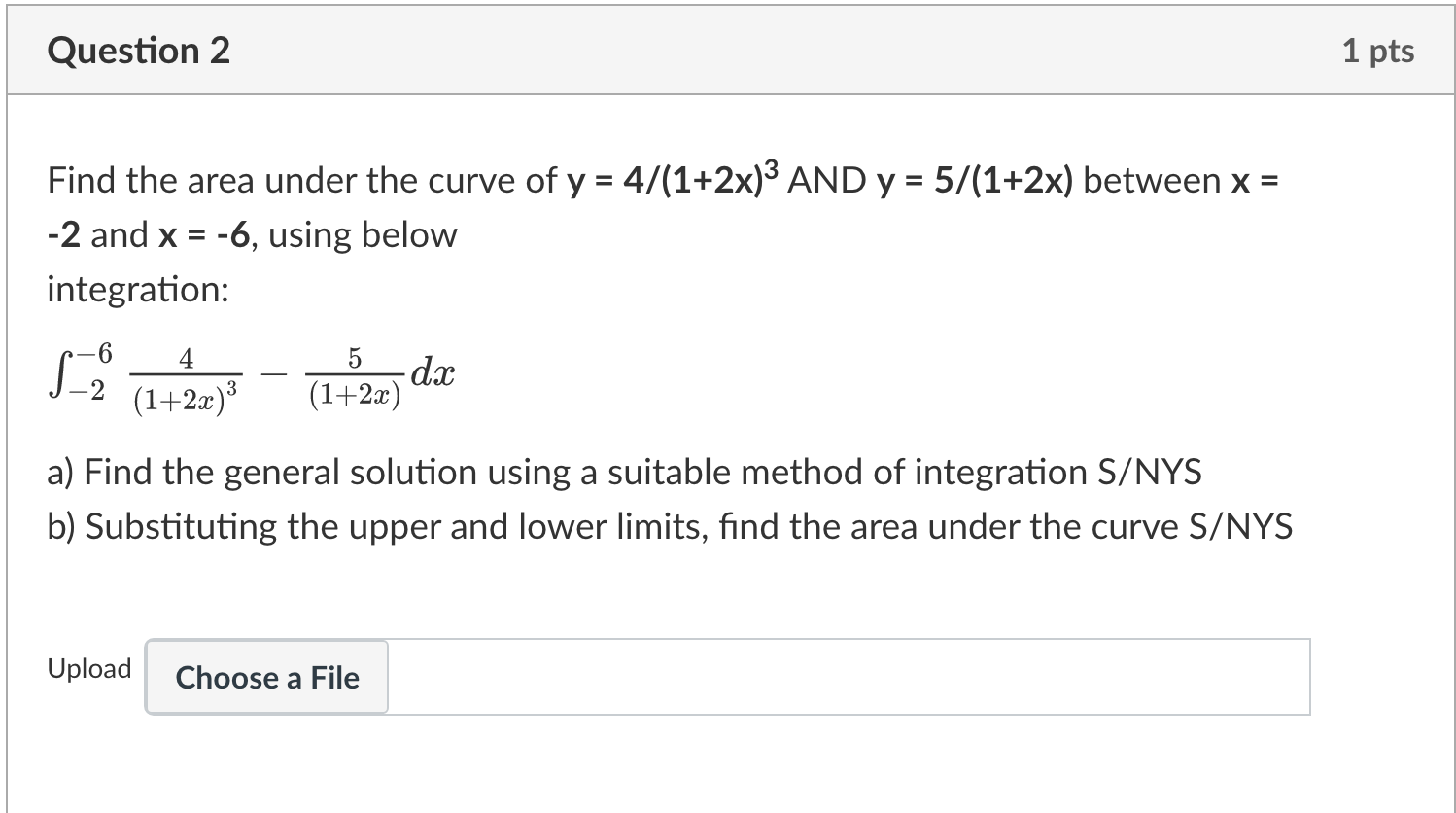The width and height of the screenshot is (1456, 813).
Task: Click the dx term in the formula
Action: click(433, 373)
